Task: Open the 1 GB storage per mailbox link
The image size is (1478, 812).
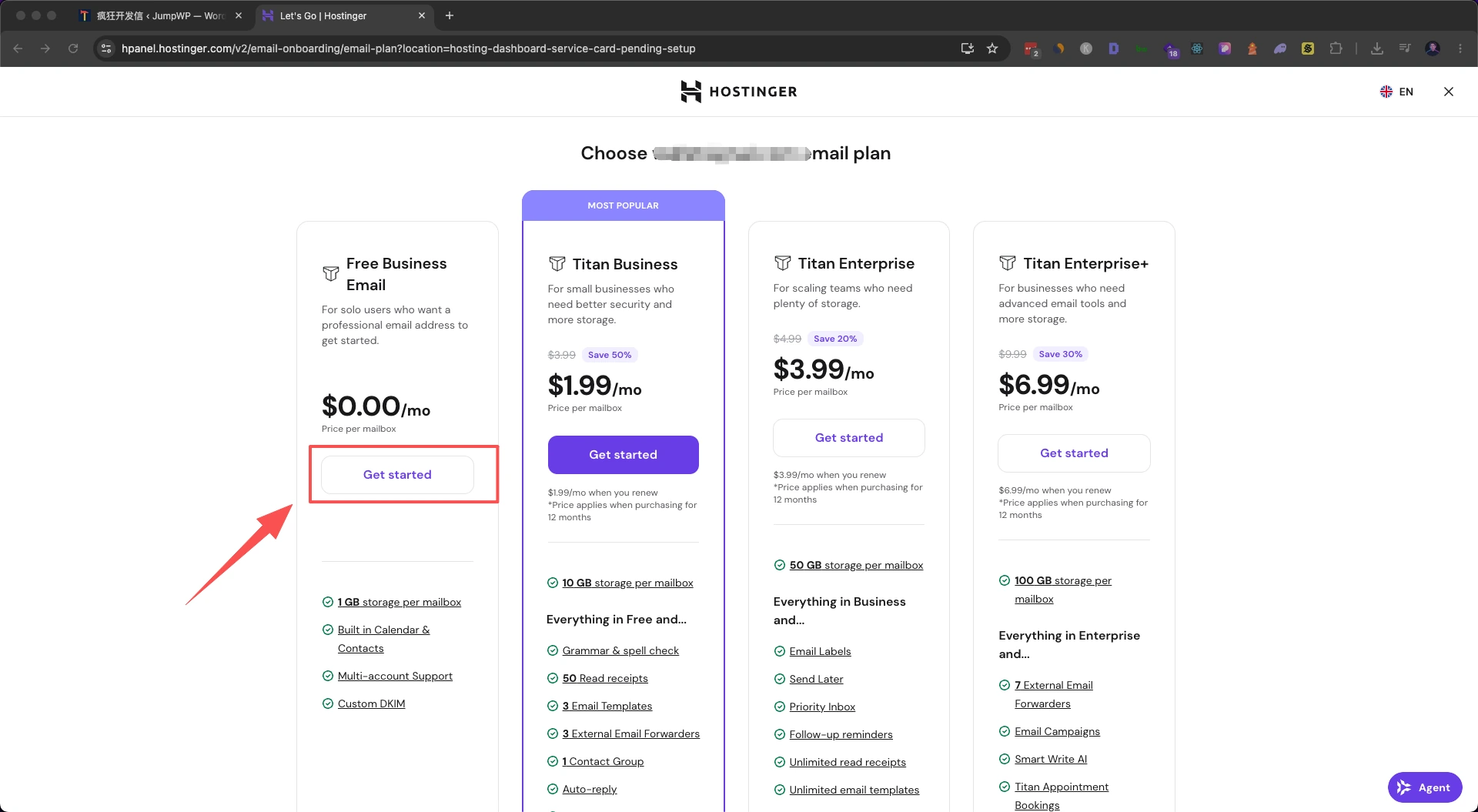Action: (400, 603)
